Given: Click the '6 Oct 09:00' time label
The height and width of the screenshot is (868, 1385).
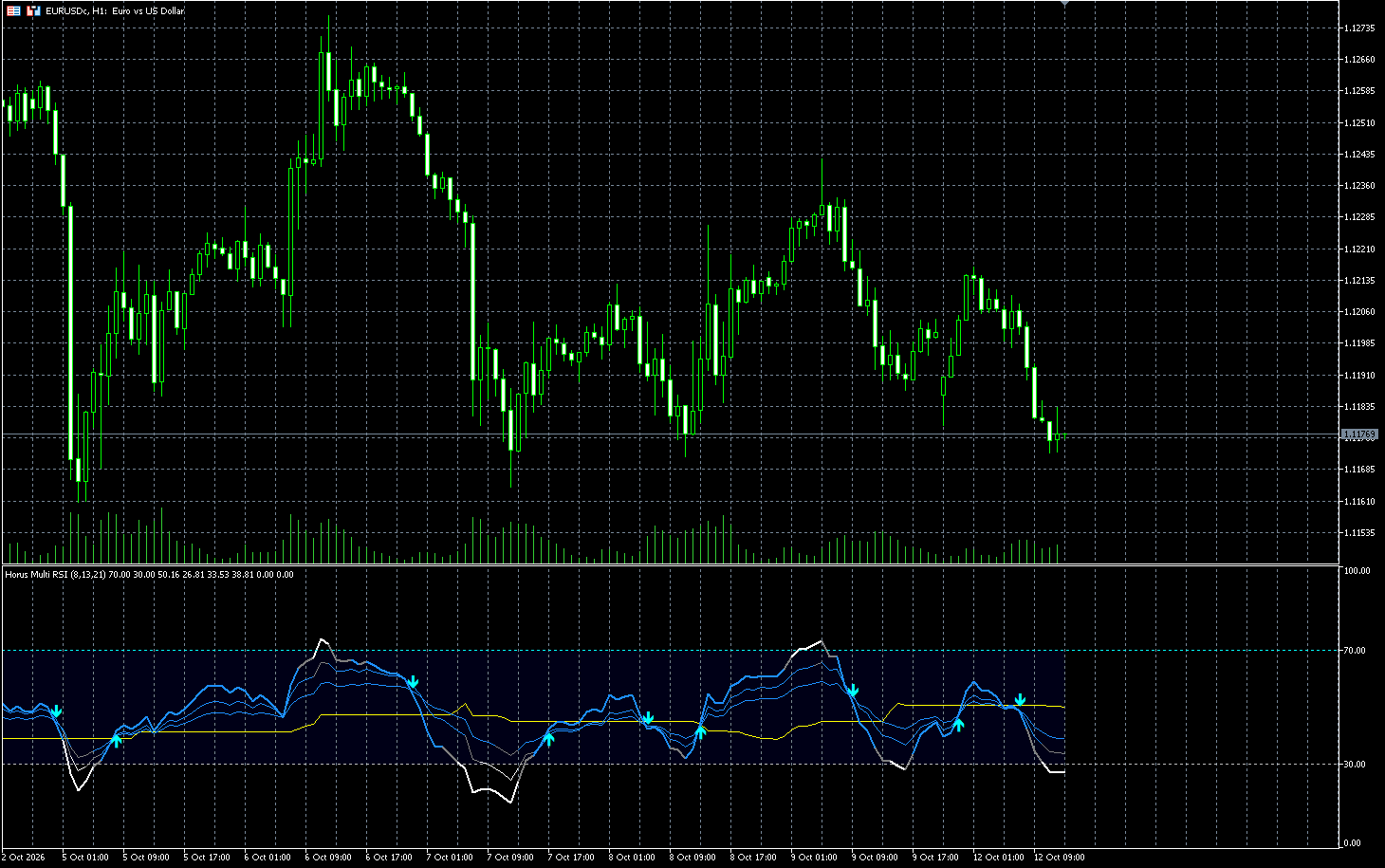Looking at the screenshot, I should coord(328,858).
